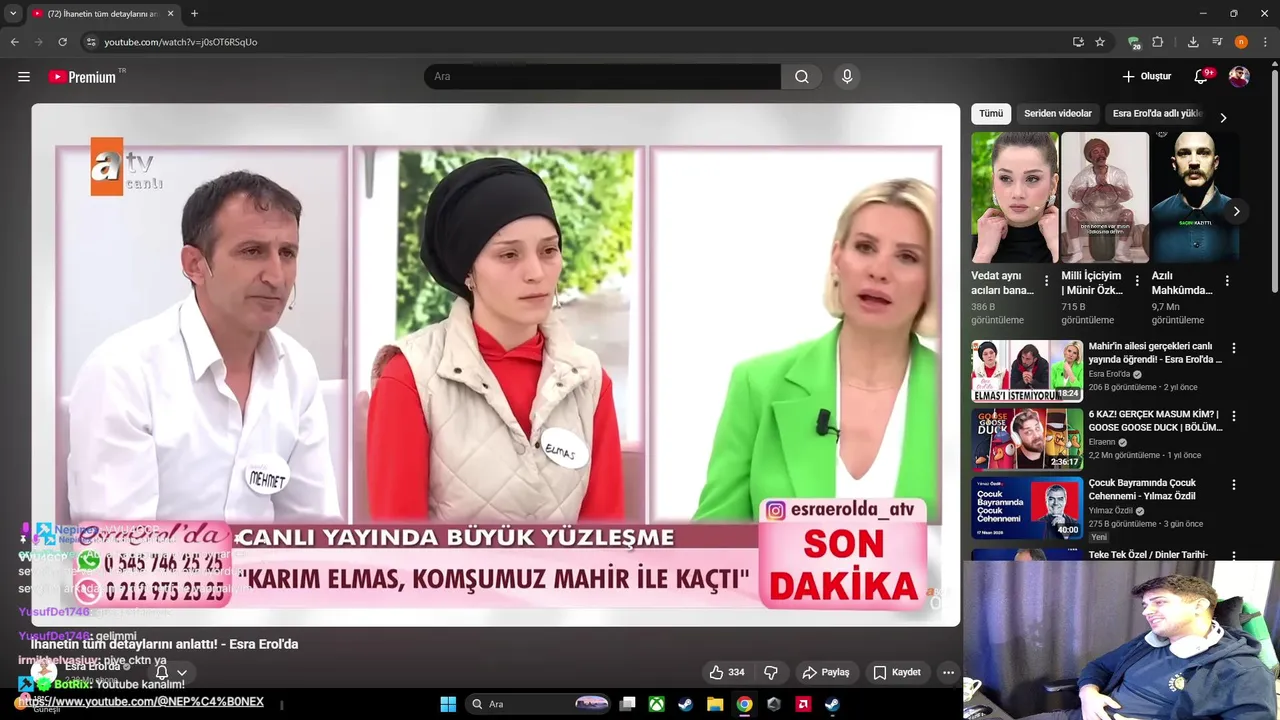Open Windows Start menu

(x=448, y=704)
